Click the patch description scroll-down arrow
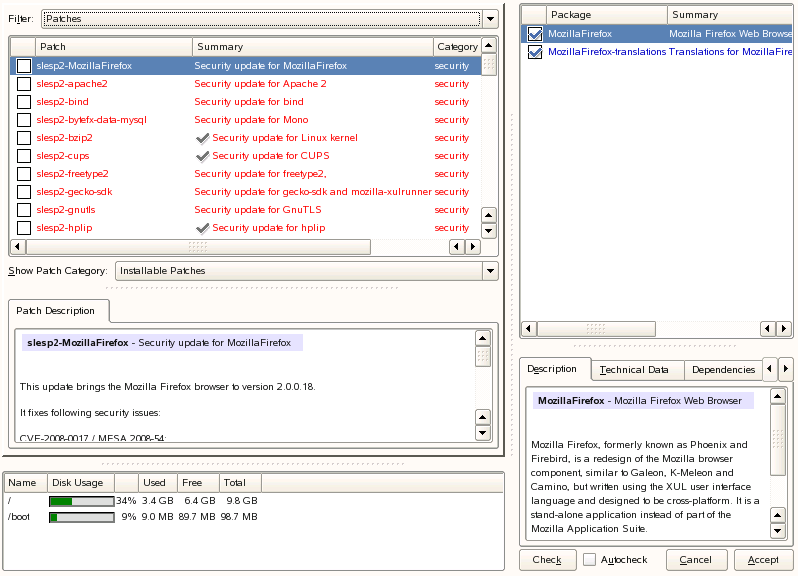 point(482,433)
